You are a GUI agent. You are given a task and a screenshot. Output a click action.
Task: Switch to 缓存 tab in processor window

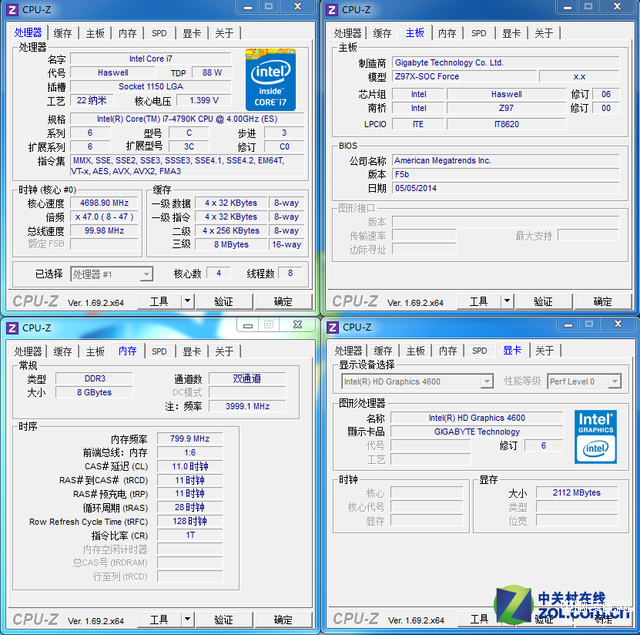[x=62, y=33]
